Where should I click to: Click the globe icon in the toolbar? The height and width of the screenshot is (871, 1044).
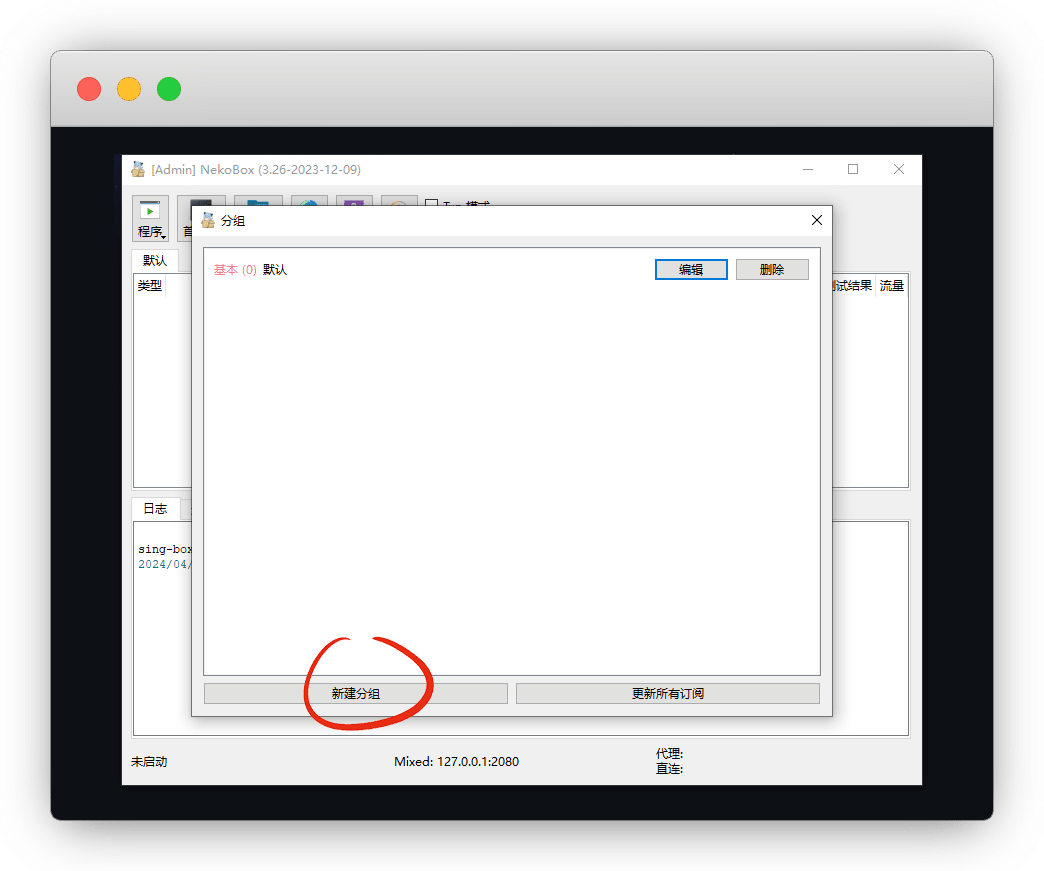(x=309, y=201)
